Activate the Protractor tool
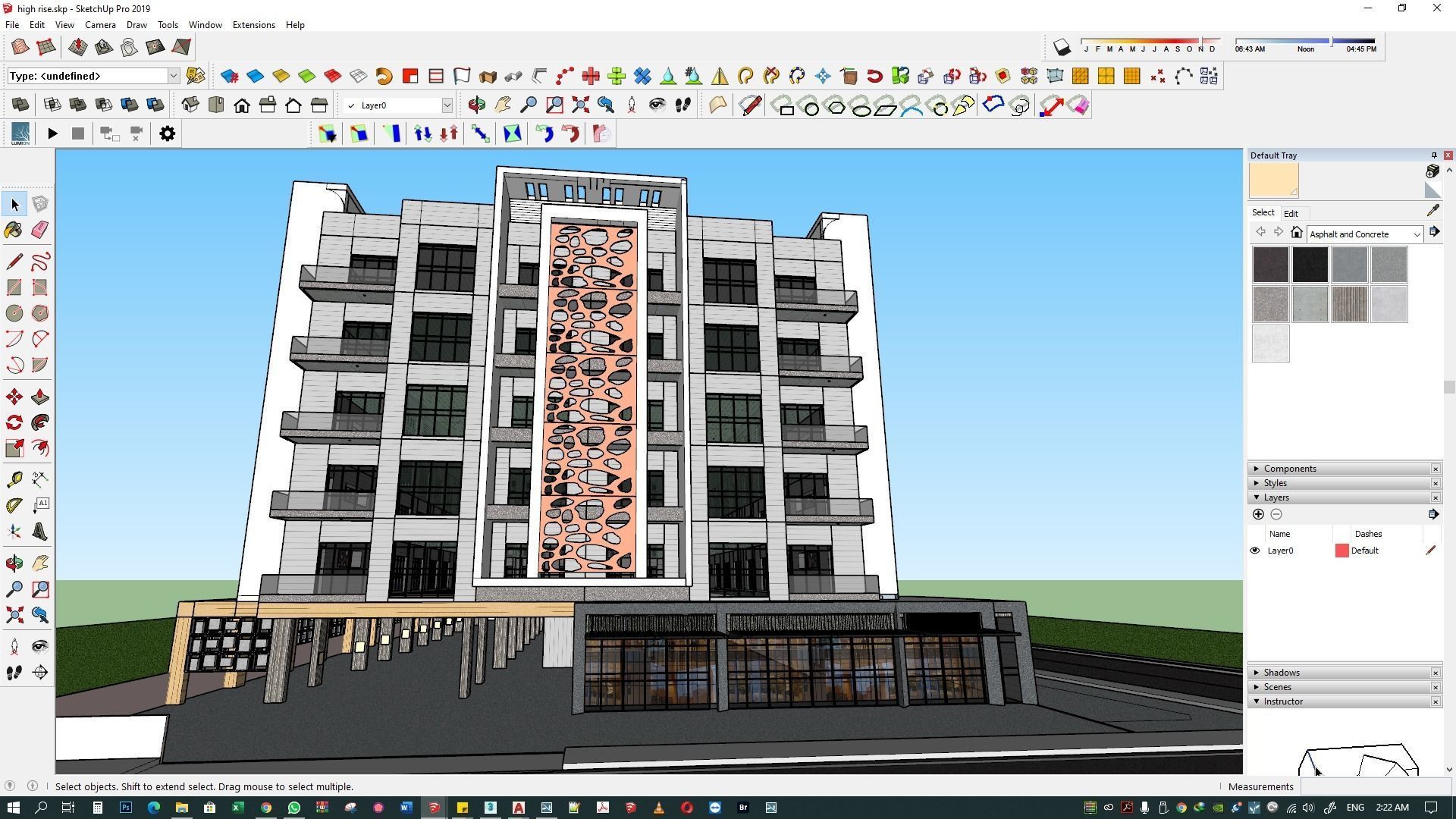The image size is (1456, 819). pyautogui.click(x=14, y=505)
